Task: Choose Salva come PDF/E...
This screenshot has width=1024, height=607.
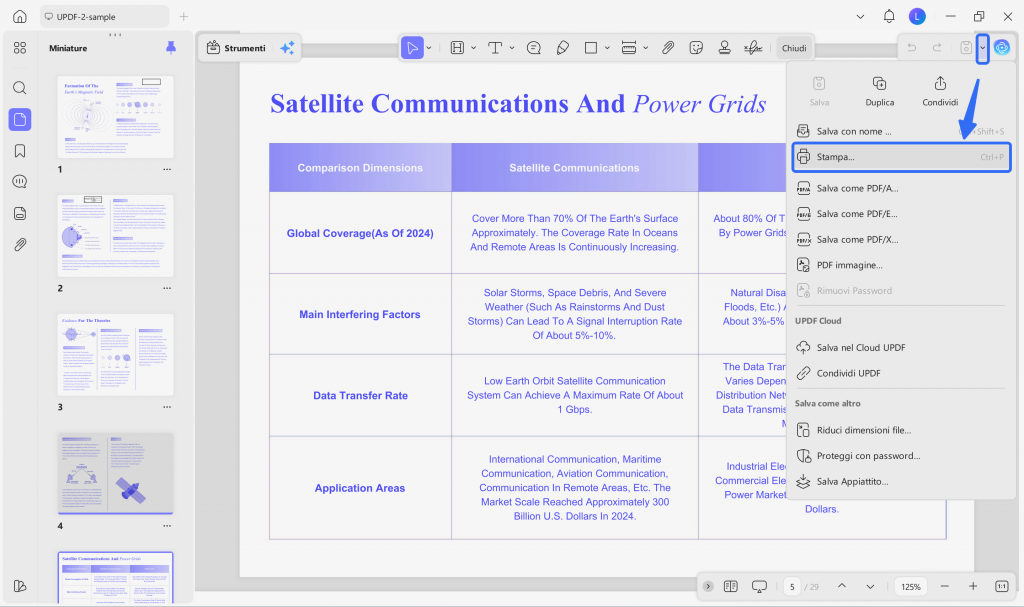Action: pos(901,214)
